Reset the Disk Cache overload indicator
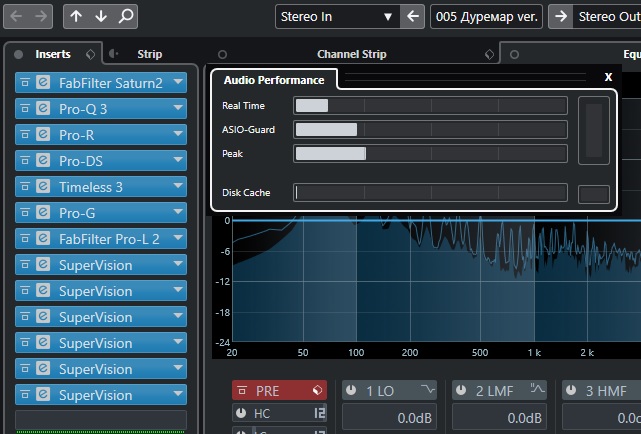This screenshot has width=641, height=434. tap(594, 194)
